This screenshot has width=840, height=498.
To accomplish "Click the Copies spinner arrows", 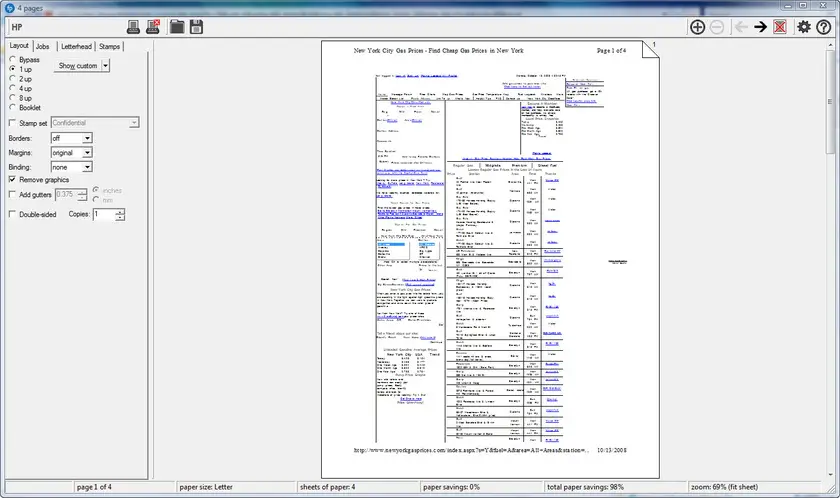I will [x=120, y=214].
